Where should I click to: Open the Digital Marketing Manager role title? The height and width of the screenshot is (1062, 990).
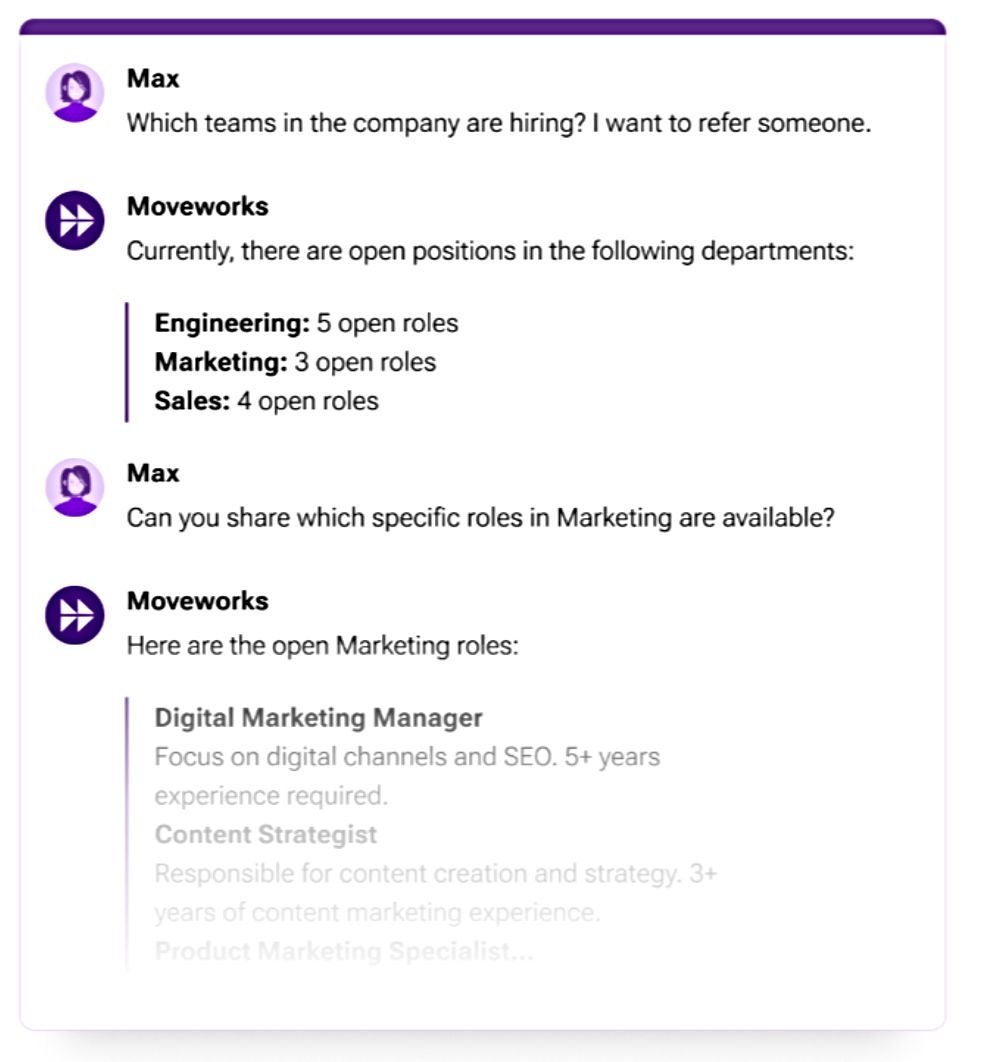click(318, 718)
